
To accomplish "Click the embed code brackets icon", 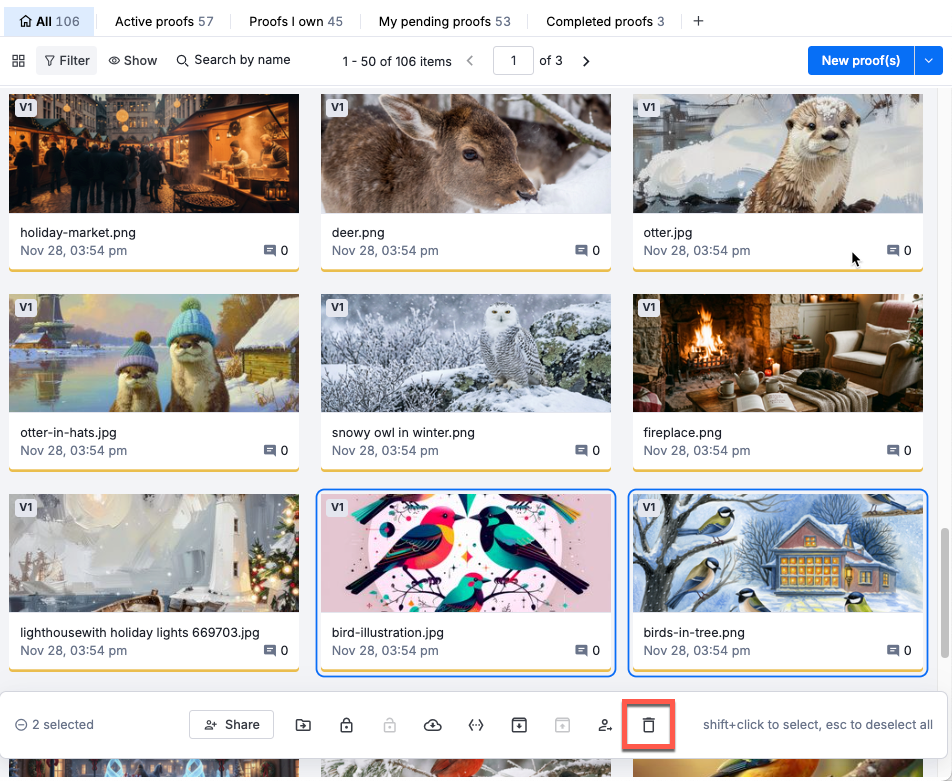I will tap(476, 725).
